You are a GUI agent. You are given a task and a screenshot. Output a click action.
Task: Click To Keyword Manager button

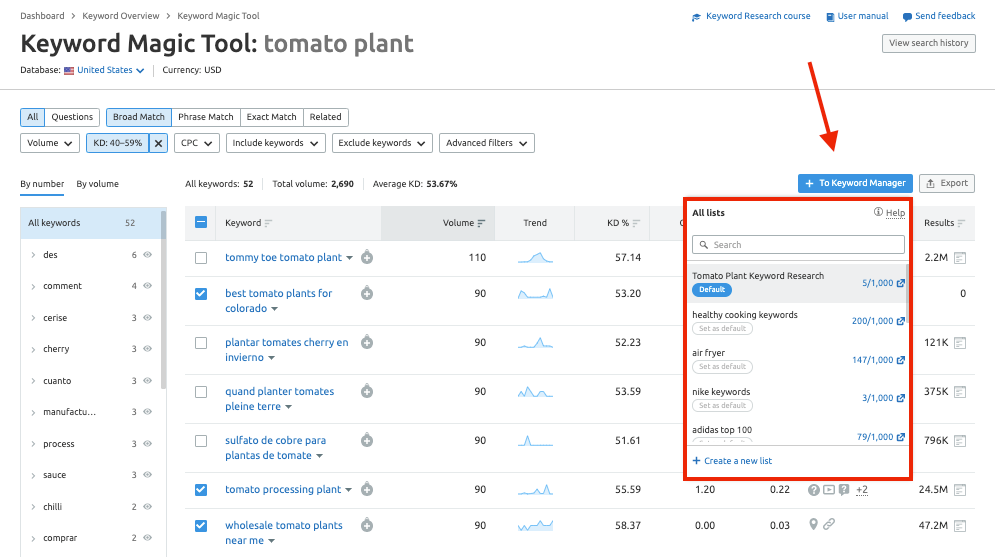(x=855, y=183)
